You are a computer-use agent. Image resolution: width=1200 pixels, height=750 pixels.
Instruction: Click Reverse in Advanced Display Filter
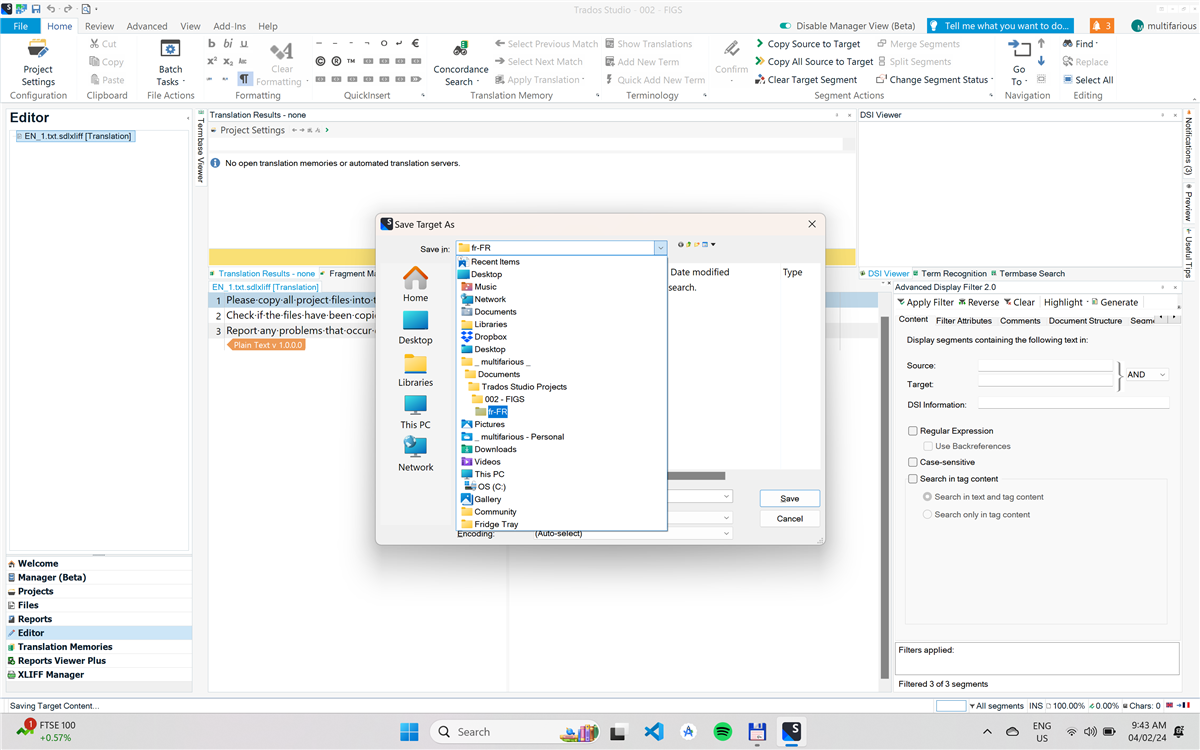coord(978,302)
